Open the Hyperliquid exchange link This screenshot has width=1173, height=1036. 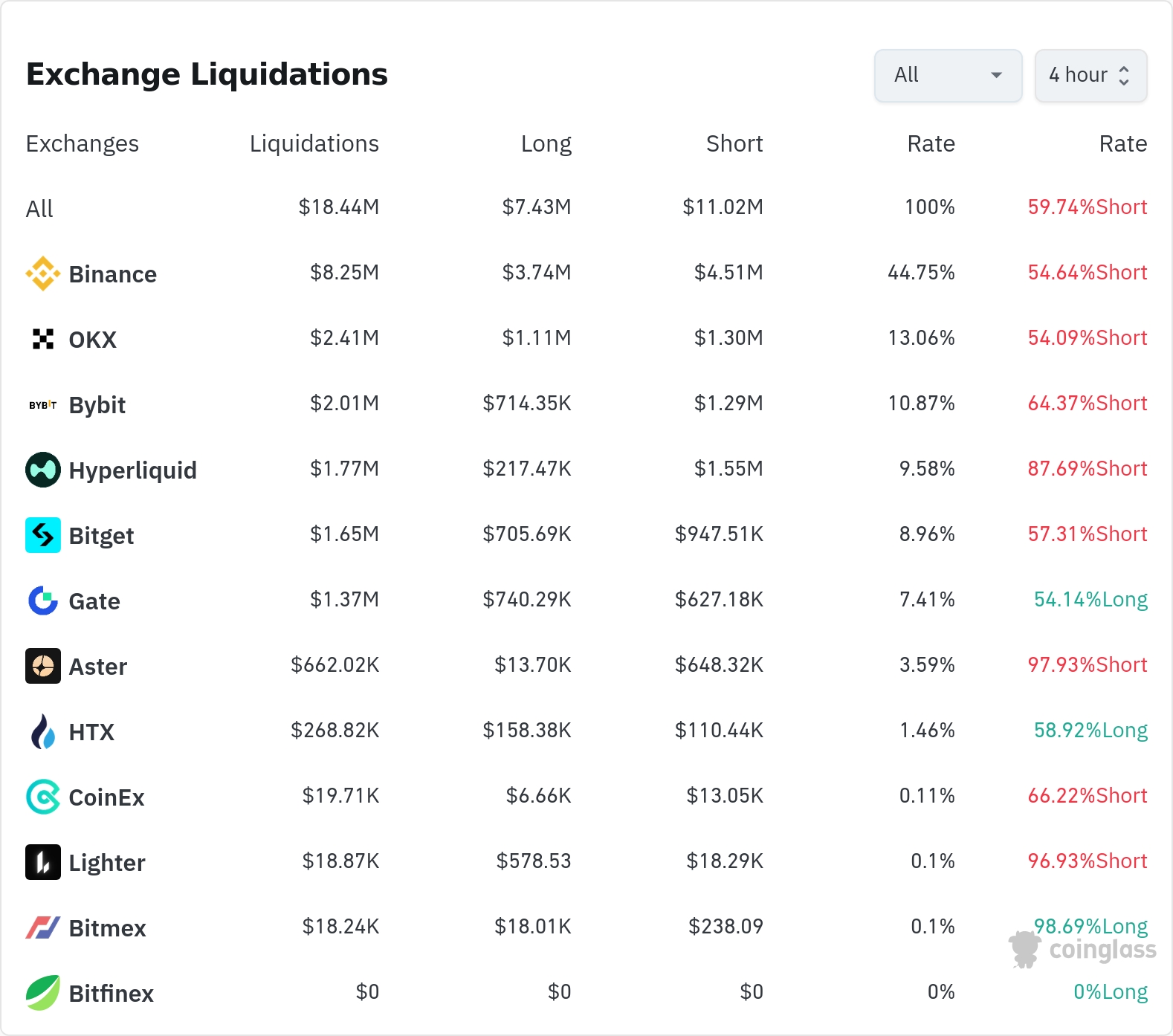coord(132,470)
